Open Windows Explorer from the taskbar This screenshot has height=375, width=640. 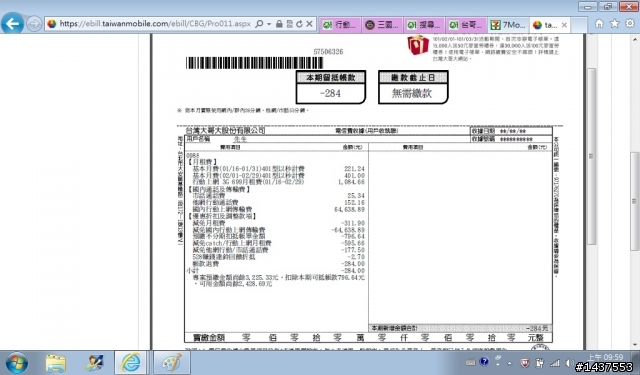pyautogui.click(x=56, y=363)
